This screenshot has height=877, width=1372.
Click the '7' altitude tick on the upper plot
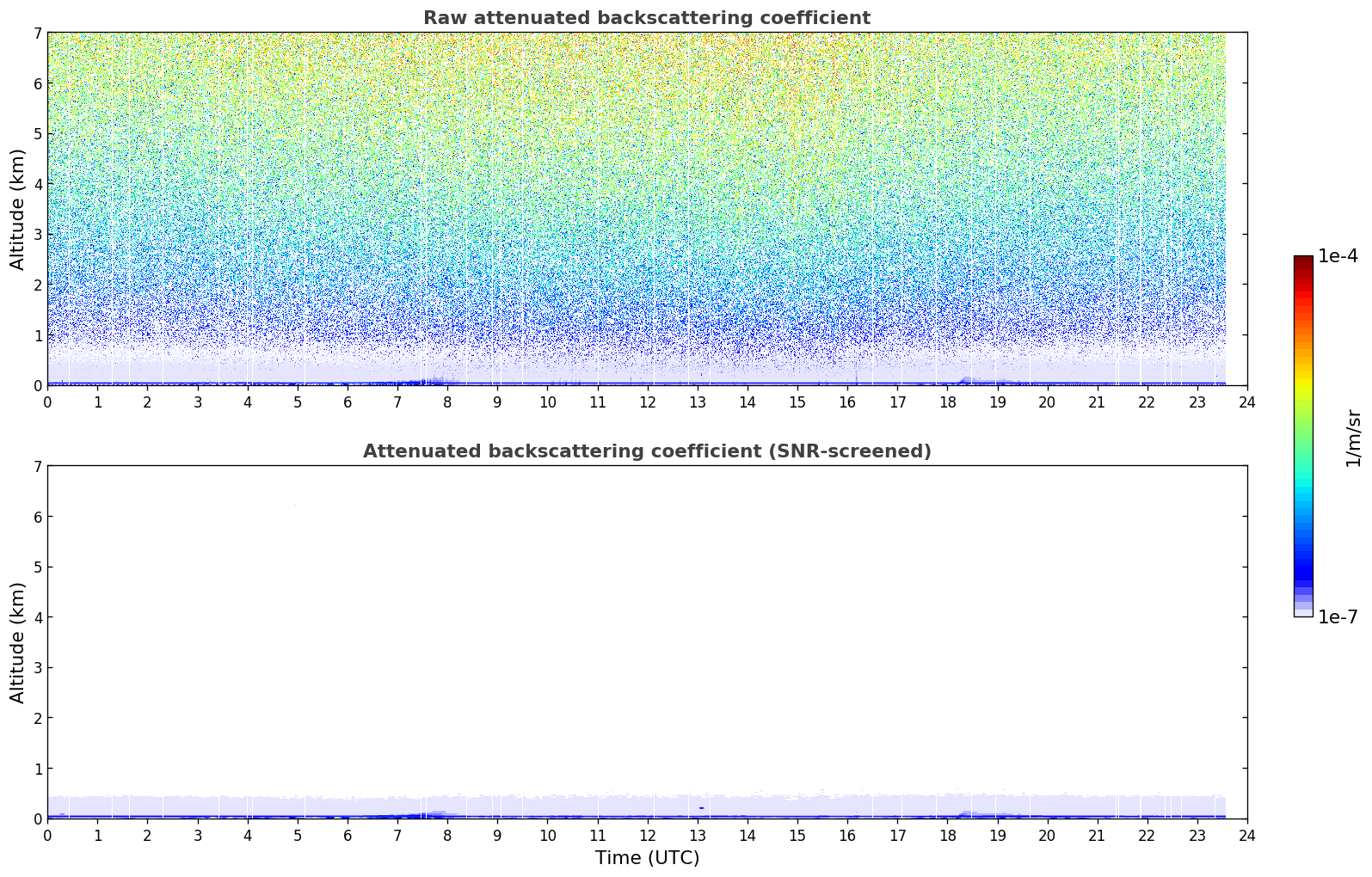point(38,33)
